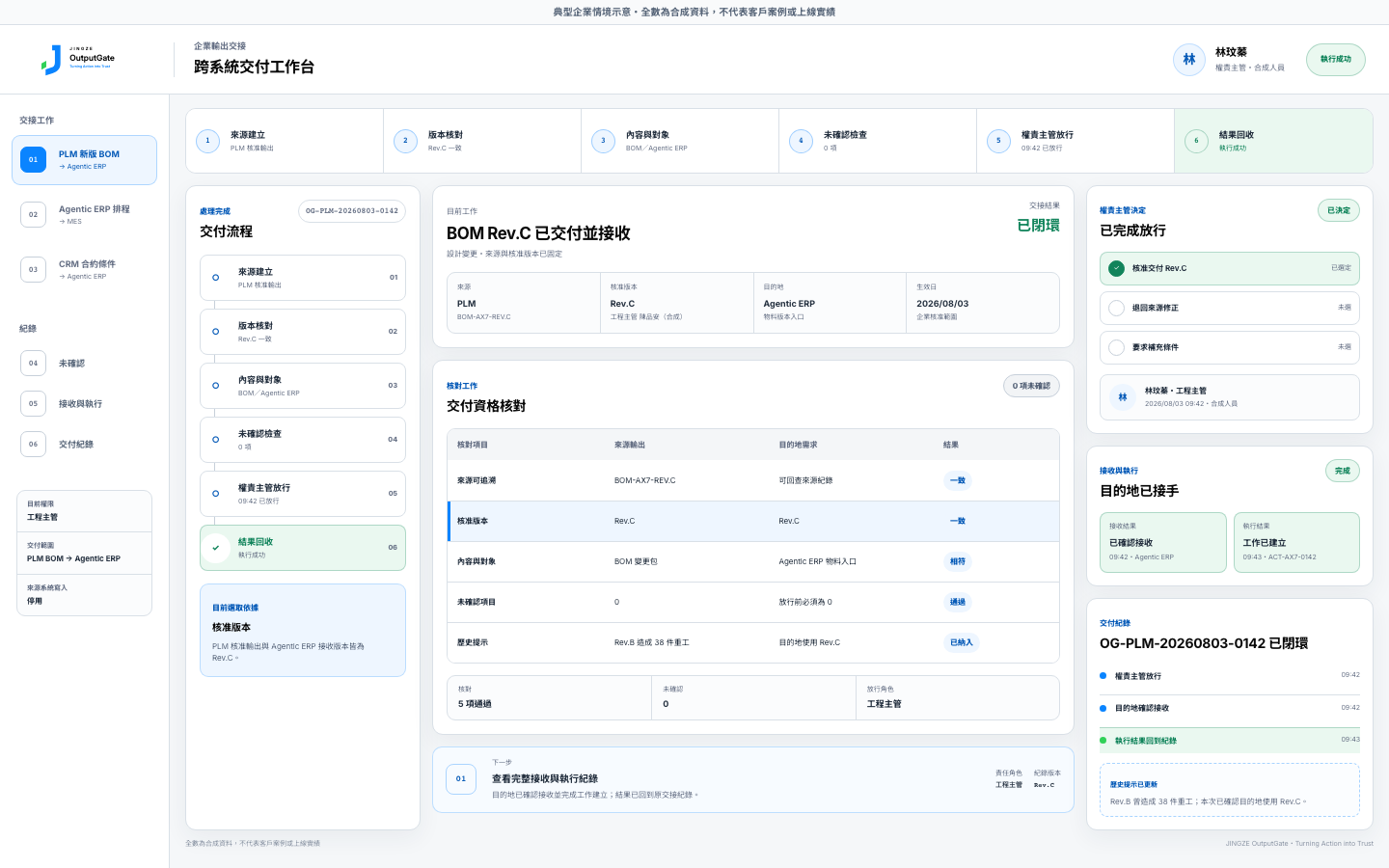The height and width of the screenshot is (868, 1389).
Task: Click the 03 badge next to CRM 合約條件
Action: (33, 269)
